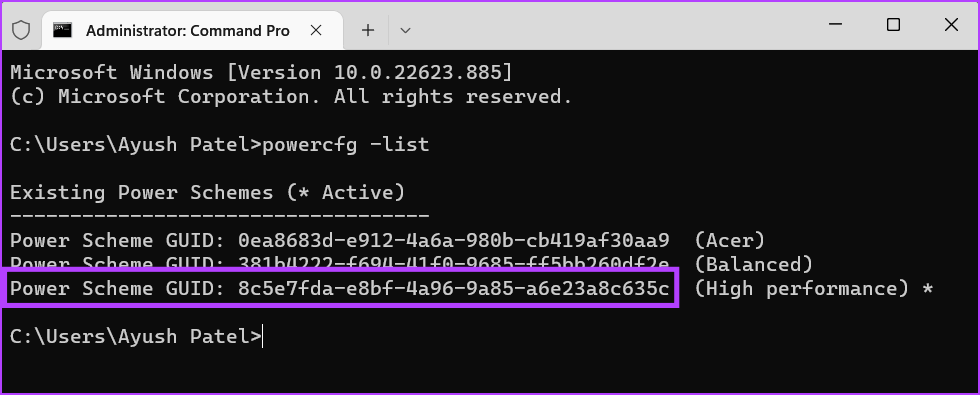Image resolution: width=980 pixels, height=395 pixels.
Task: Click the High performance label
Action: [801, 289]
